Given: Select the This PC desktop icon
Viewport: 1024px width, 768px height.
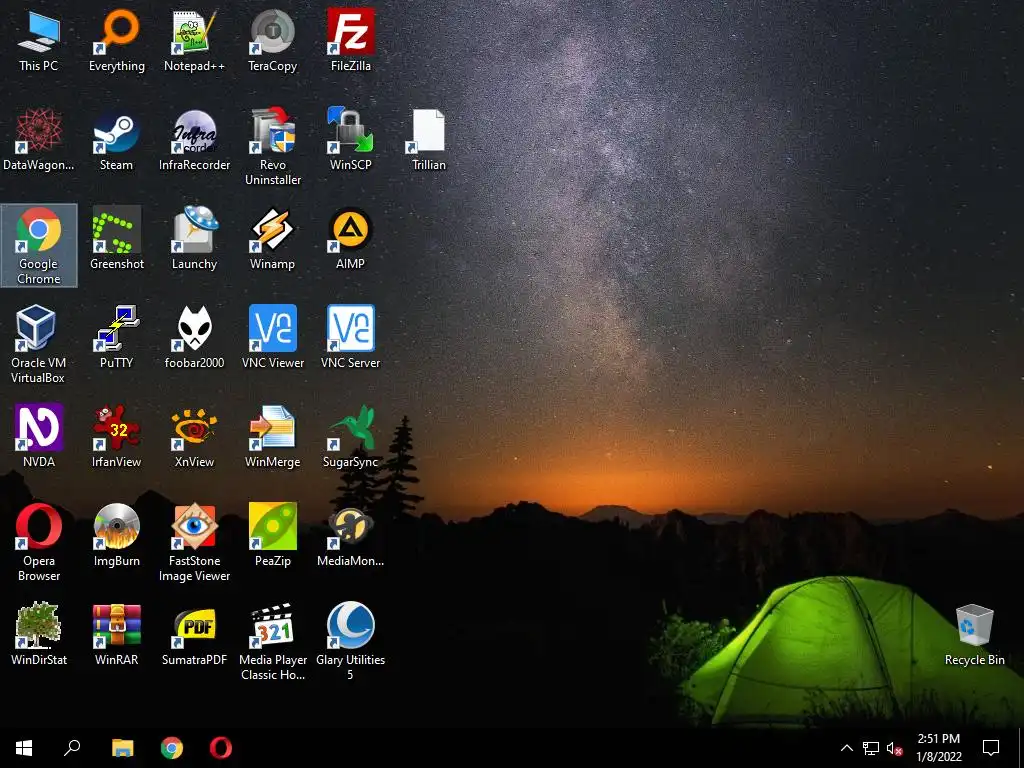Looking at the screenshot, I should point(39,40).
